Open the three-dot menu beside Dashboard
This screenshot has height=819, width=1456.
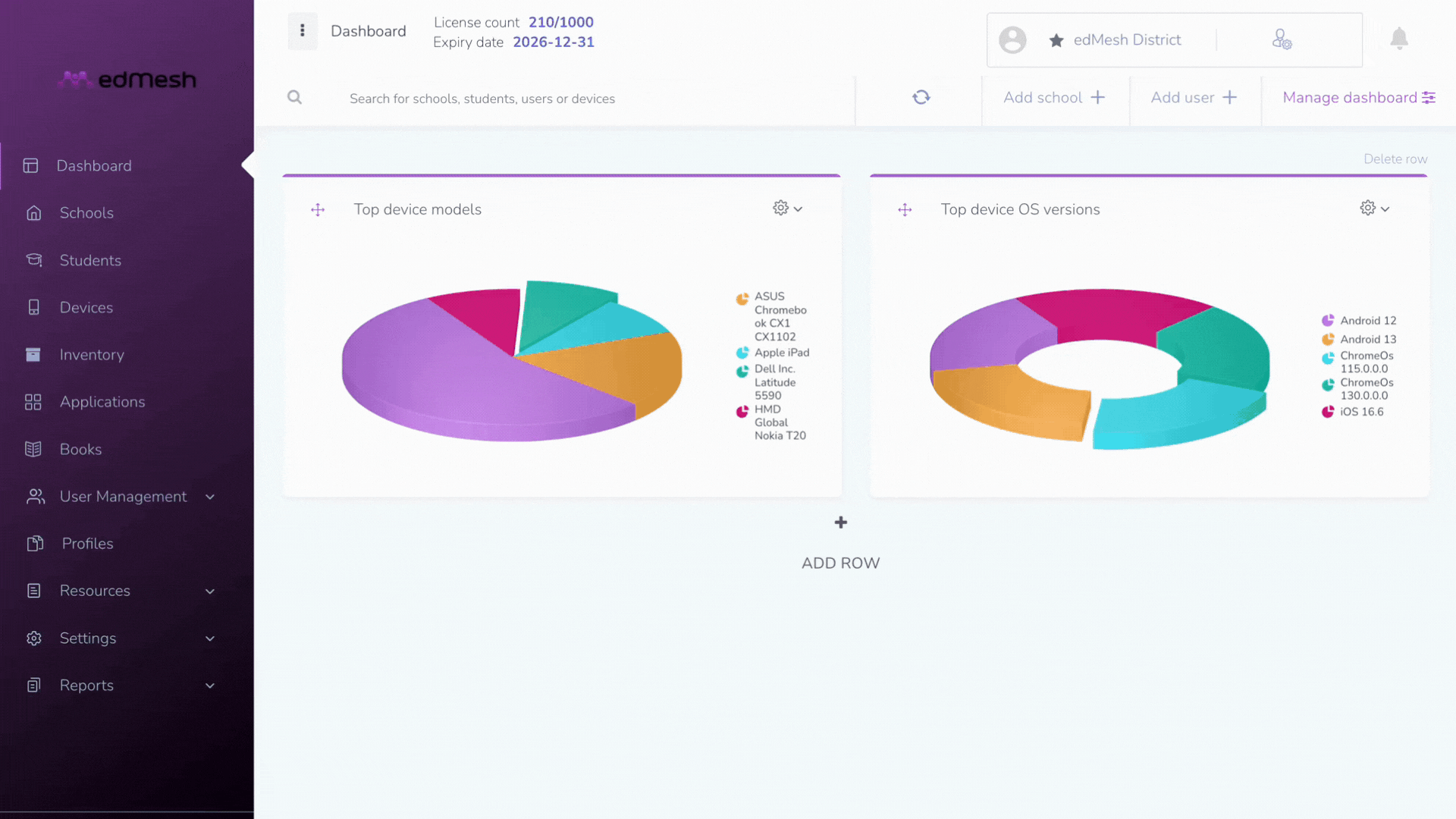303,30
